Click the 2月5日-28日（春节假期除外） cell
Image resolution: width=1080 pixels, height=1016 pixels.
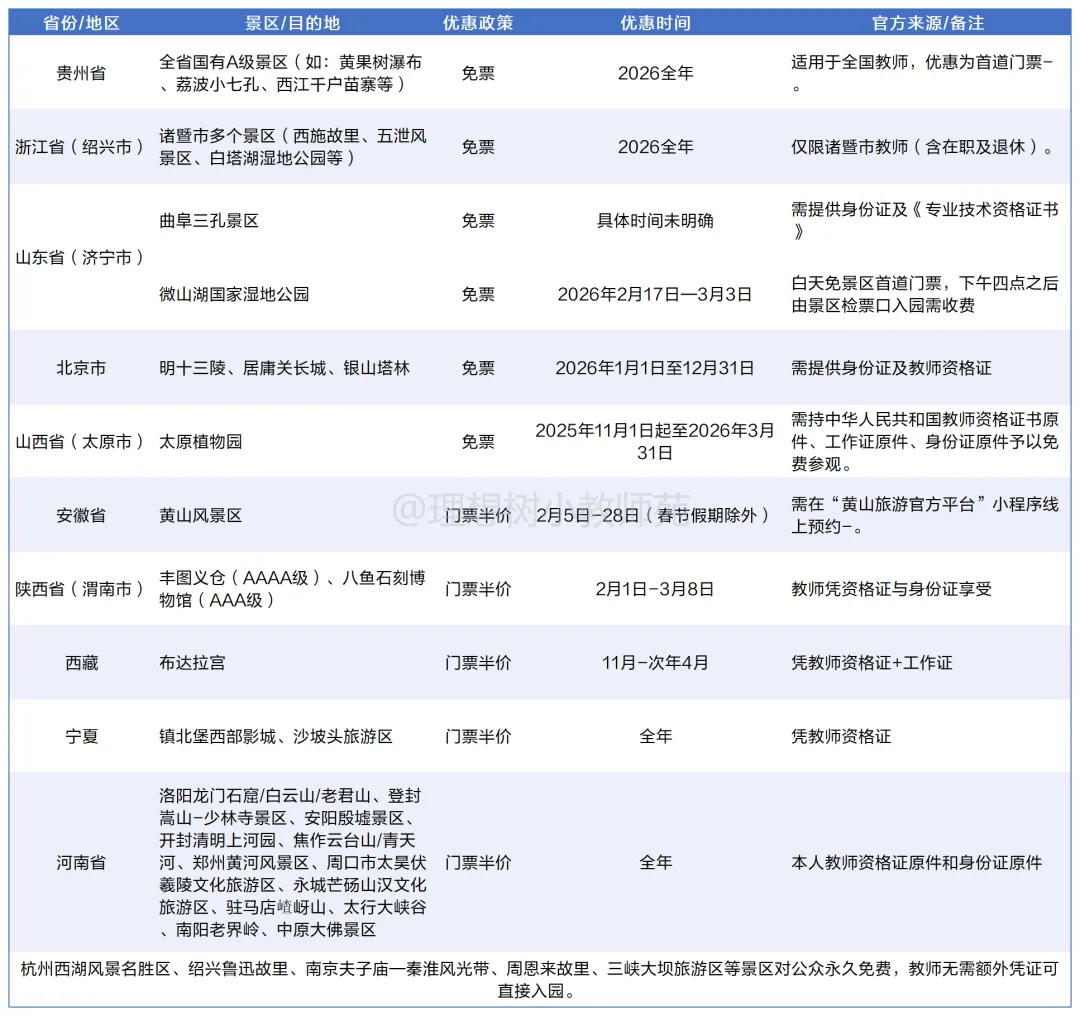click(x=655, y=515)
